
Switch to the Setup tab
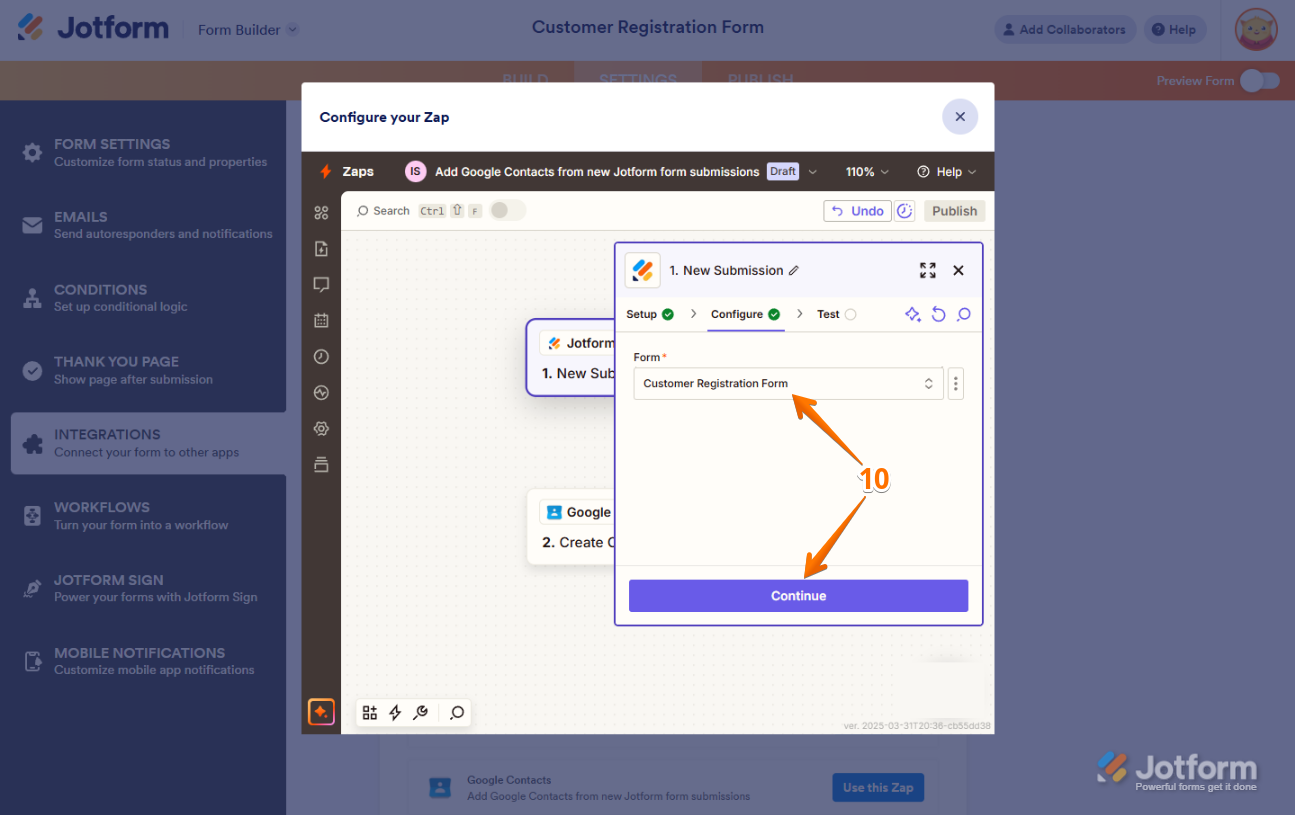tap(650, 314)
